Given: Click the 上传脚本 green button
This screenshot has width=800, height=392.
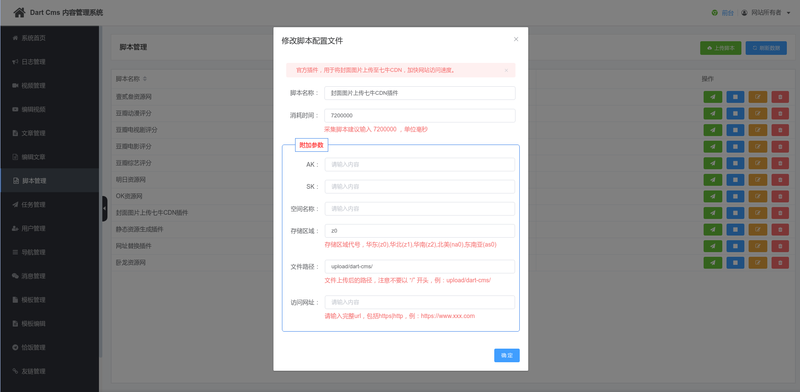Looking at the screenshot, I should (x=720, y=48).
